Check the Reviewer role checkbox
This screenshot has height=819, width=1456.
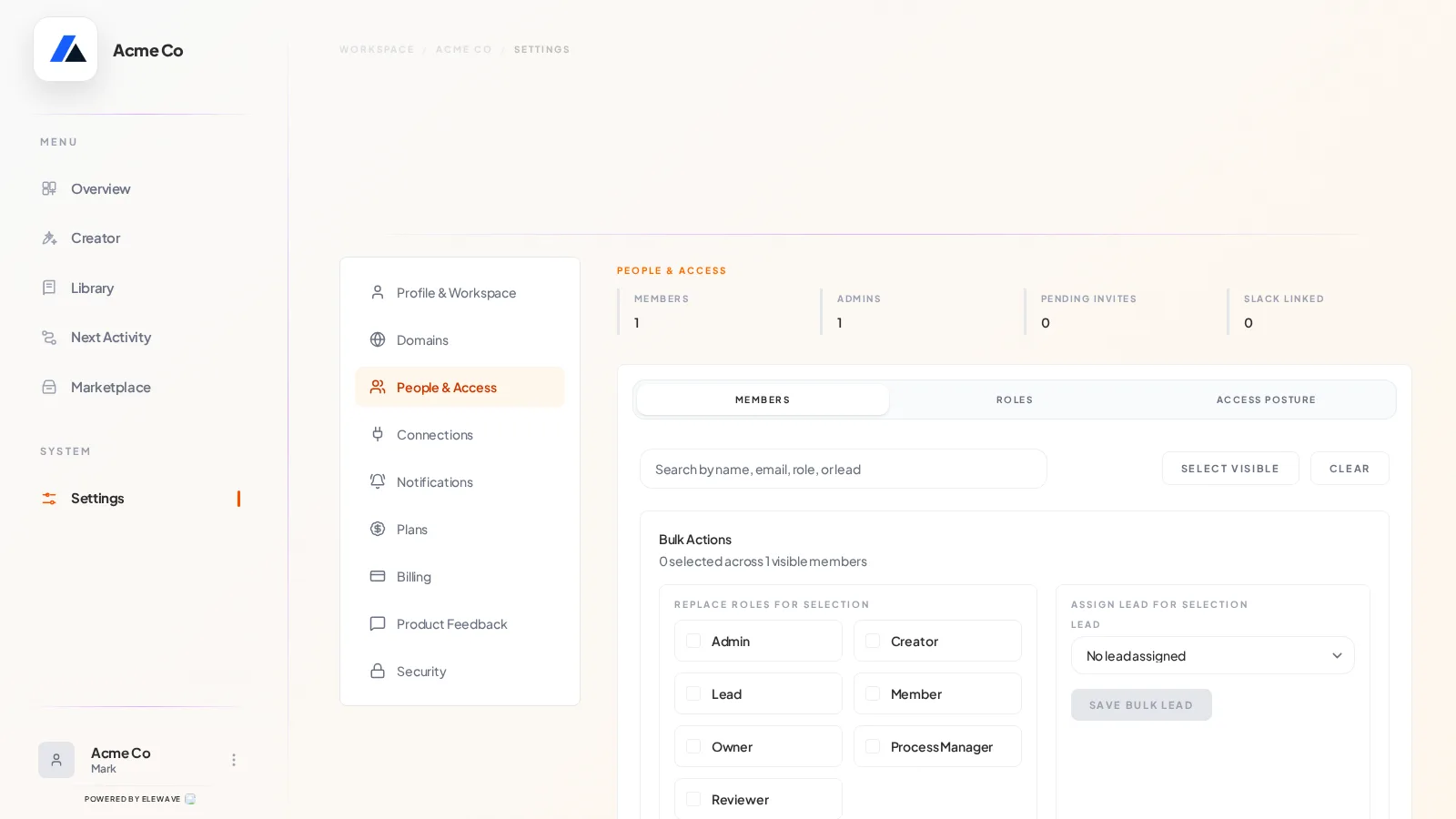click(693, 799)
